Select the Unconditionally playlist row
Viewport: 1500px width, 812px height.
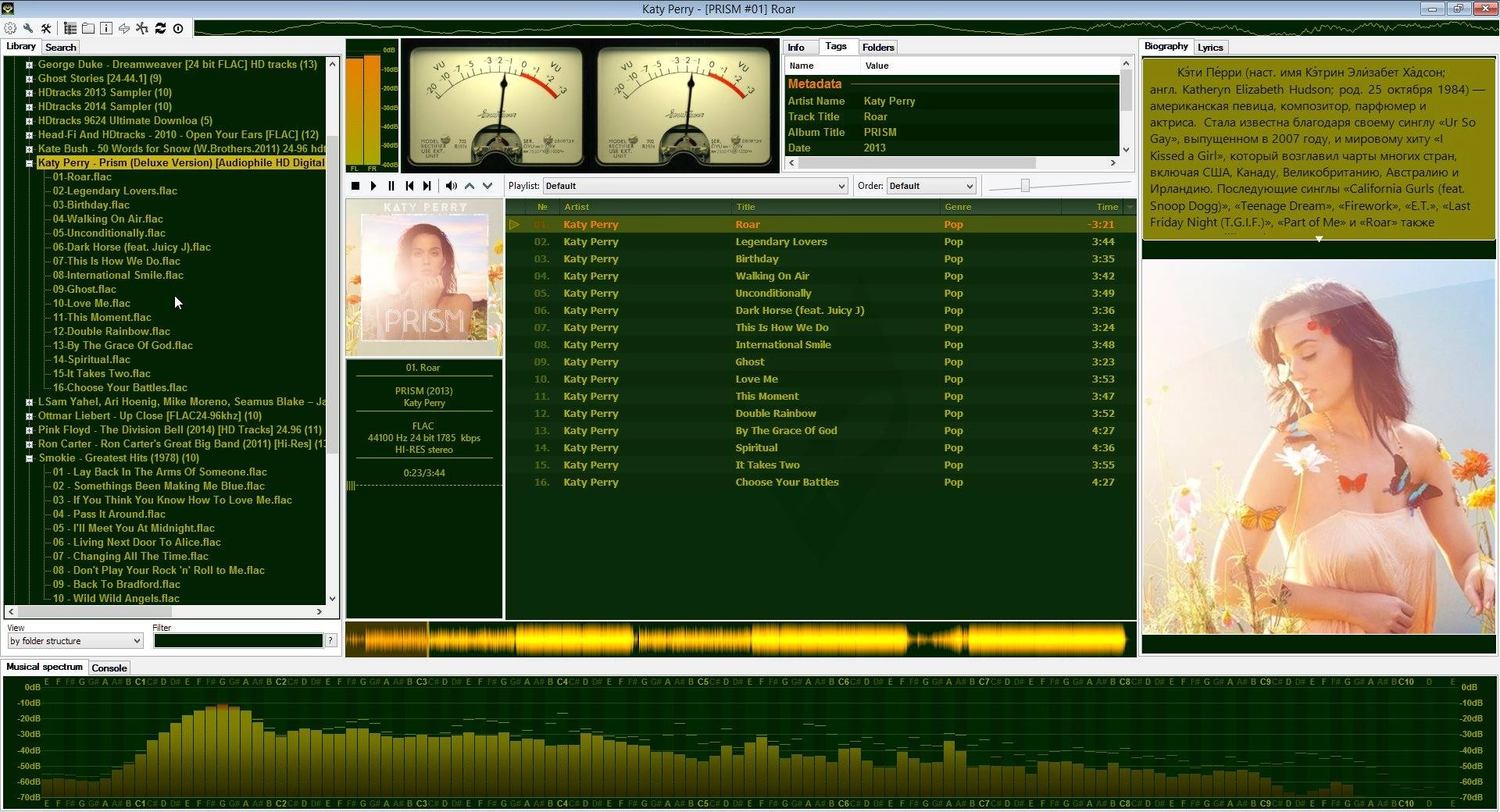pos(820,294)
